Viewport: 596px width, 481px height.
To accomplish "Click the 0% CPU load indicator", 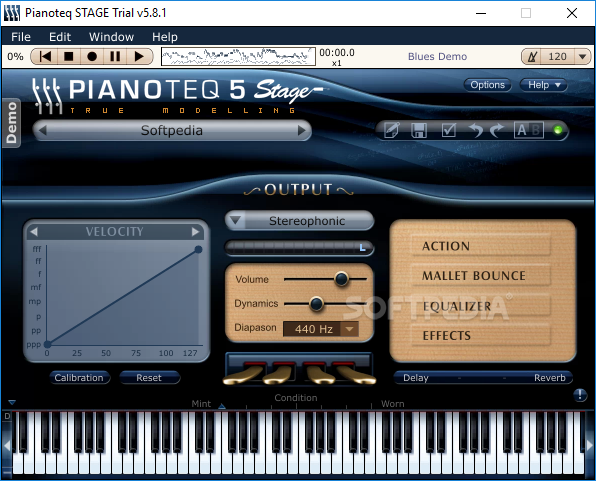I will click(15, 57).
